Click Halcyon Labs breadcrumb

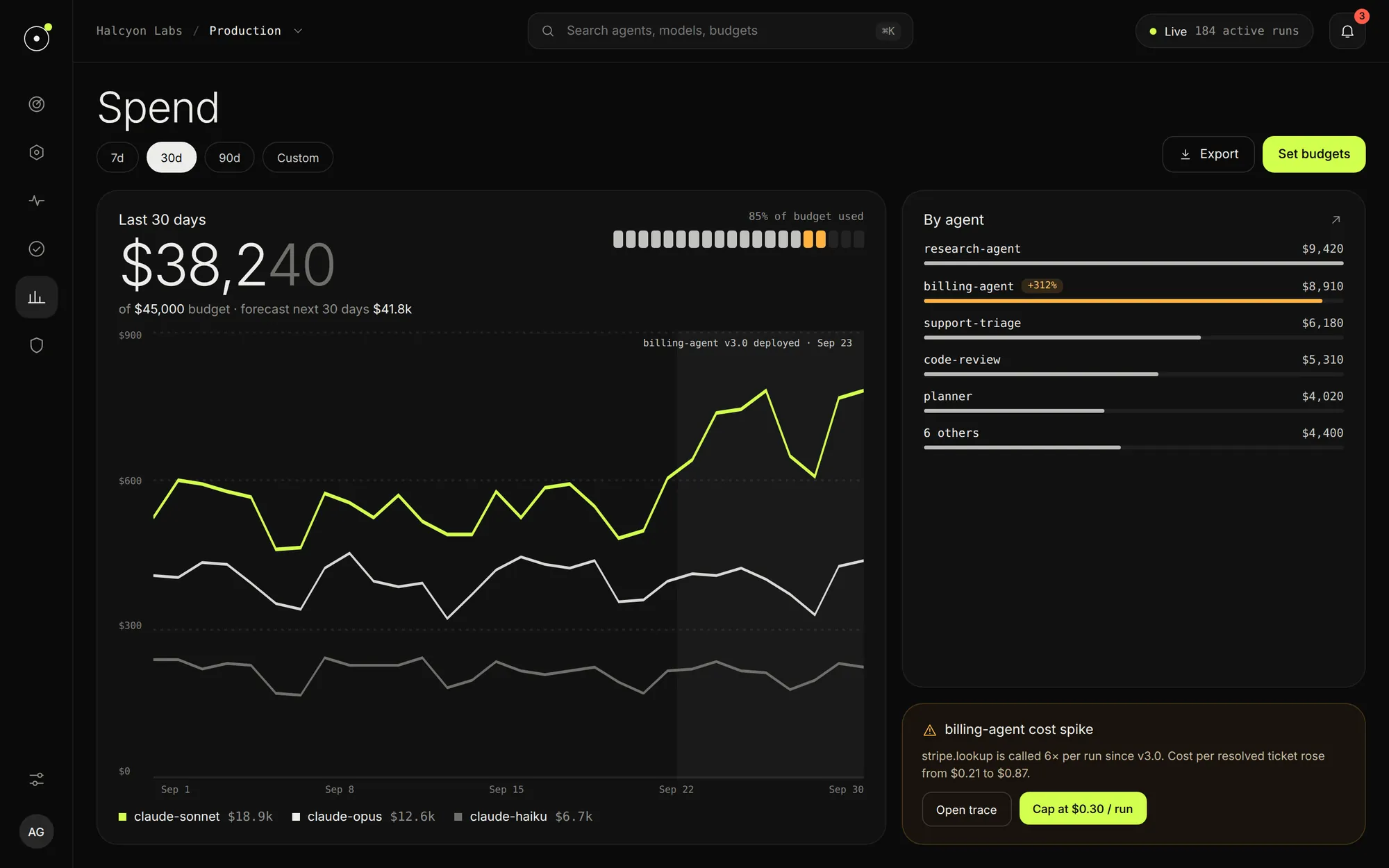pos(140,31)
